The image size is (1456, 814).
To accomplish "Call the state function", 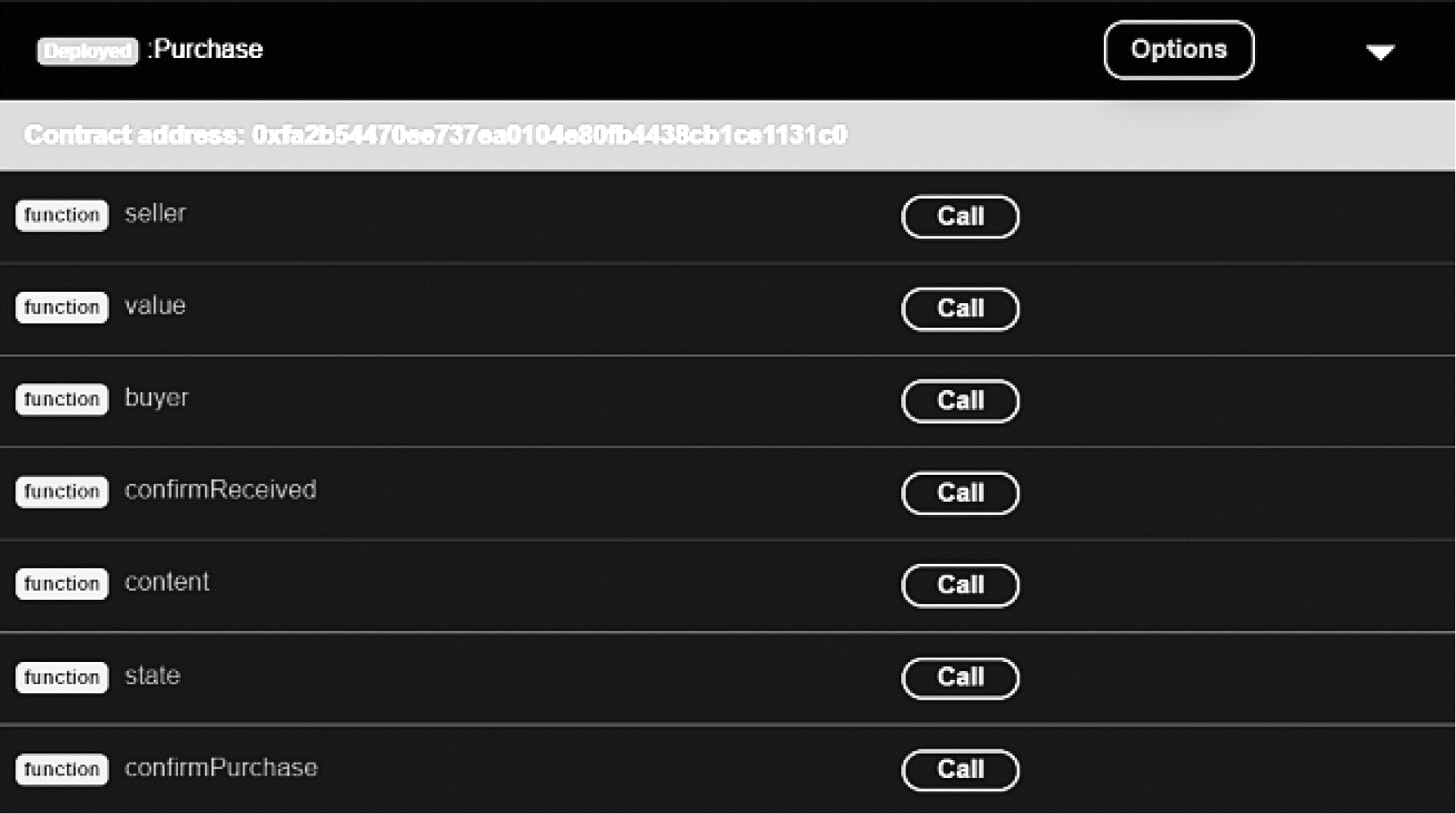I will click(960, 678).
